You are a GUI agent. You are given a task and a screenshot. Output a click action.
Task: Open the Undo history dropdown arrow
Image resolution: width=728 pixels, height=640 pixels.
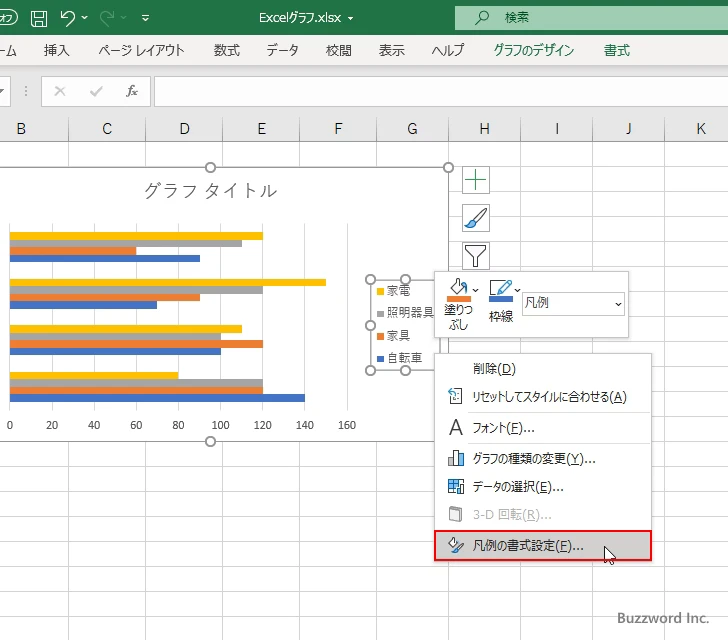(84, 18)
